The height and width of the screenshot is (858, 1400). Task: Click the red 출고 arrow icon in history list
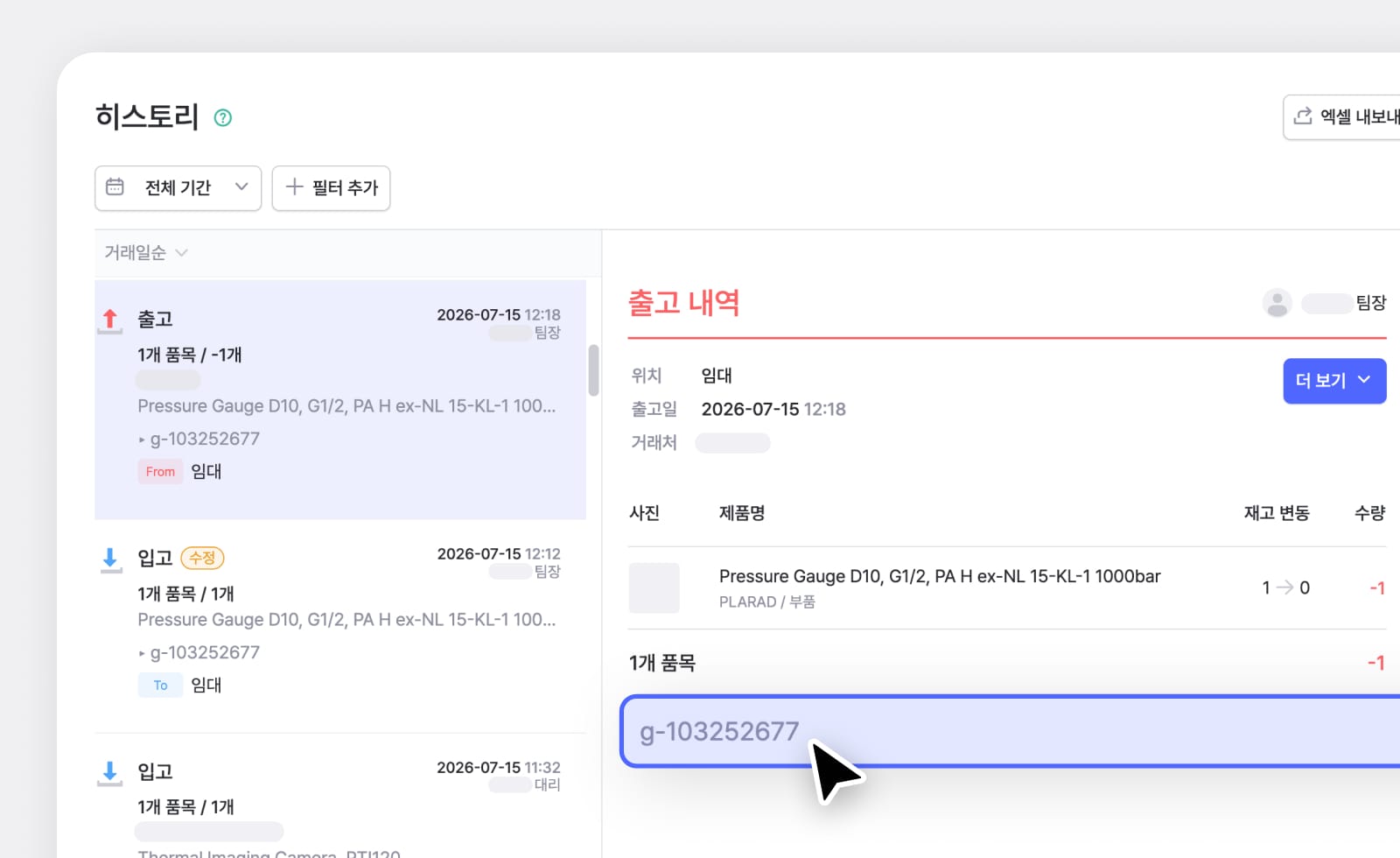point(110,320)
